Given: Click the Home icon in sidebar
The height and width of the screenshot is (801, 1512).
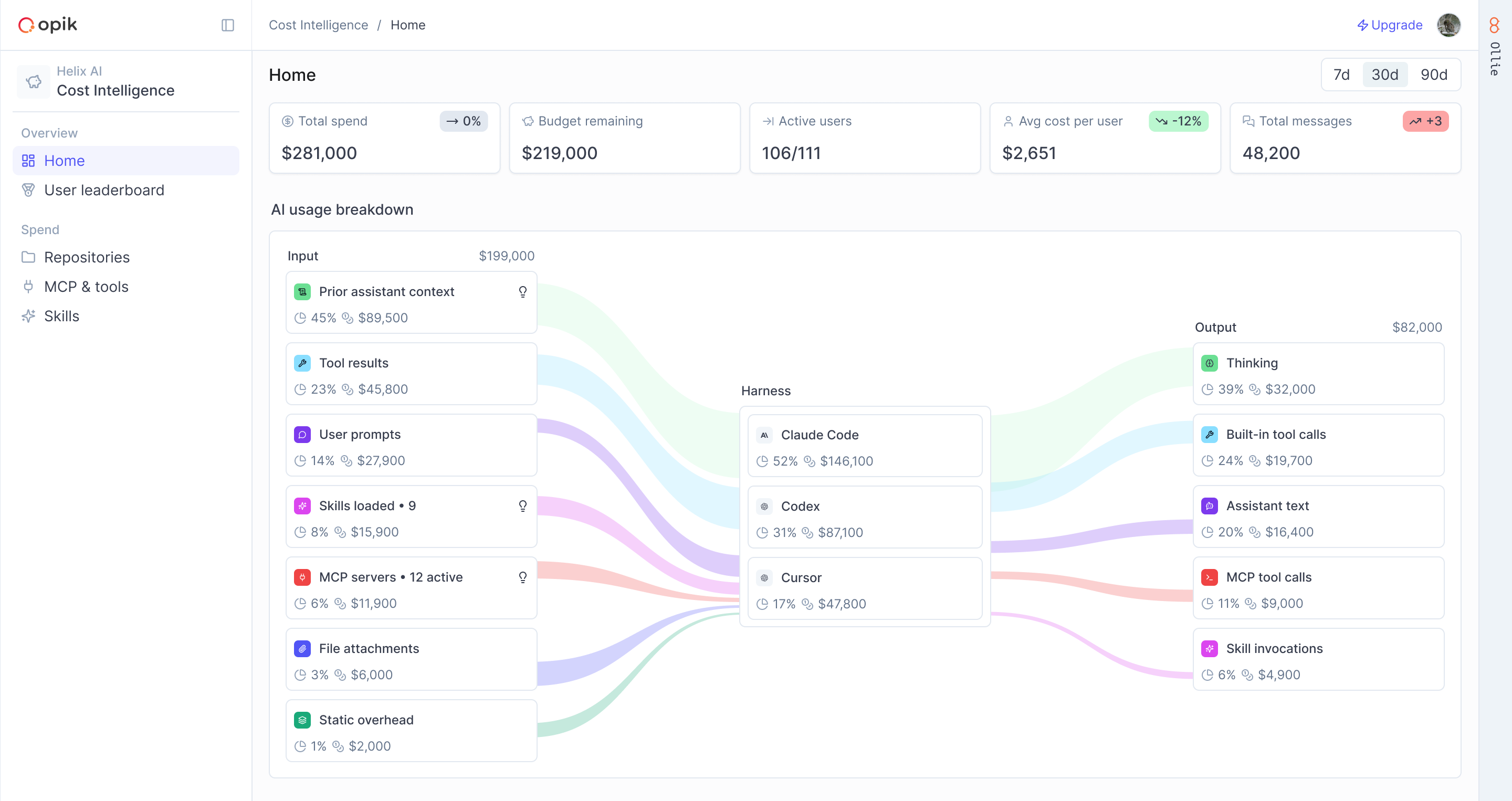Looking at the screenshot, I should coord(28,161).
